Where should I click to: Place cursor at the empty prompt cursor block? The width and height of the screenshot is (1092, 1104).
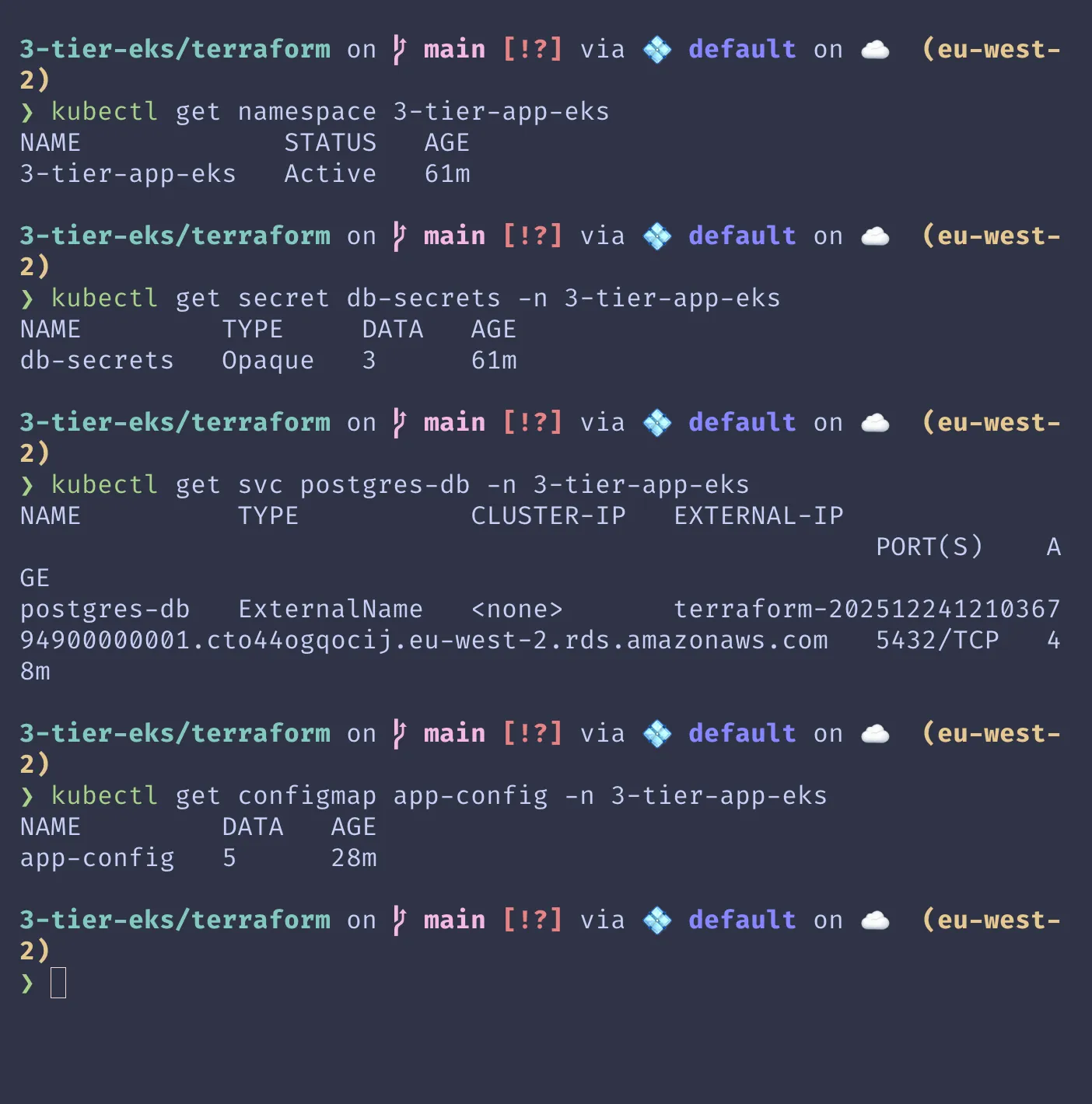coord(58,983)
